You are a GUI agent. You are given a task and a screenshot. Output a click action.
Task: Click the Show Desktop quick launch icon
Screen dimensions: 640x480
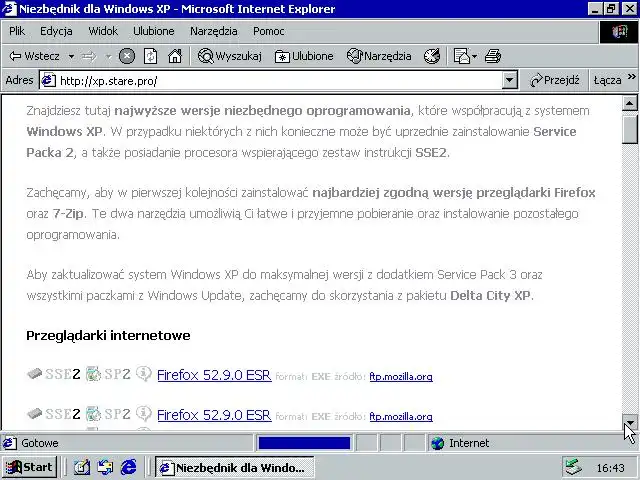(x=82, y=467)
